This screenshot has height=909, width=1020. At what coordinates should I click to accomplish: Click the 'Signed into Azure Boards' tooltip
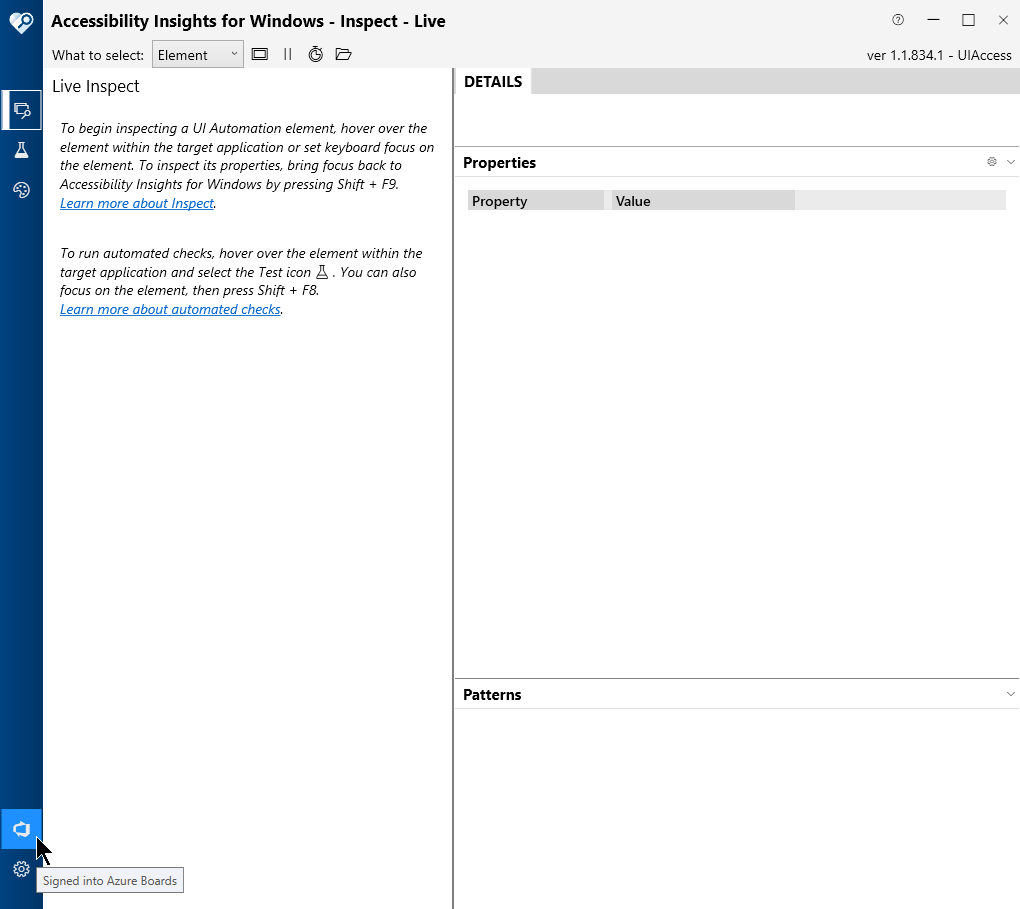click(110, 880)
